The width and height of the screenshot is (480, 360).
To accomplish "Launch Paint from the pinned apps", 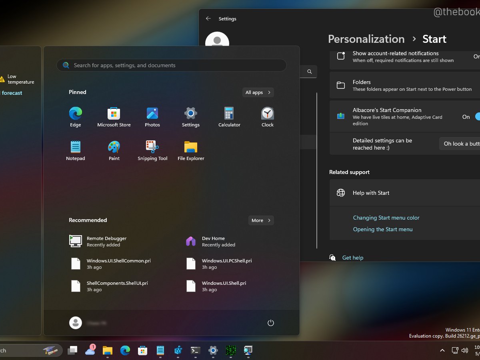I will (114, 150).
